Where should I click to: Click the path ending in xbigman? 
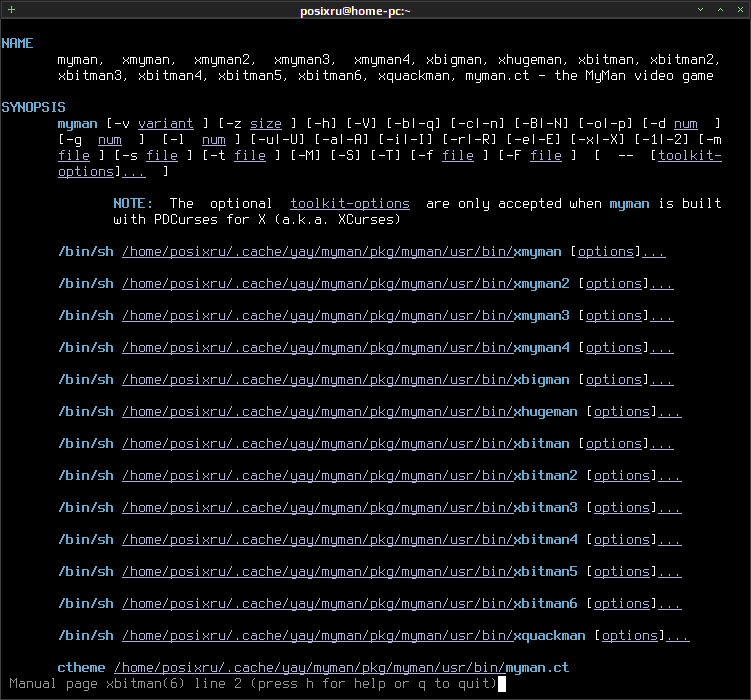click(x=345, y=380)
